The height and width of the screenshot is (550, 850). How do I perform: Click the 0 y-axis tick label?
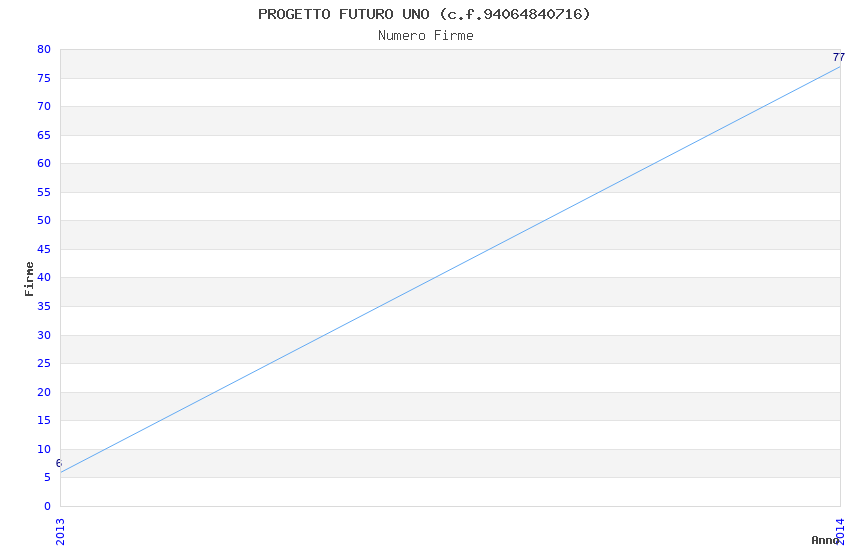click(47, 506)
